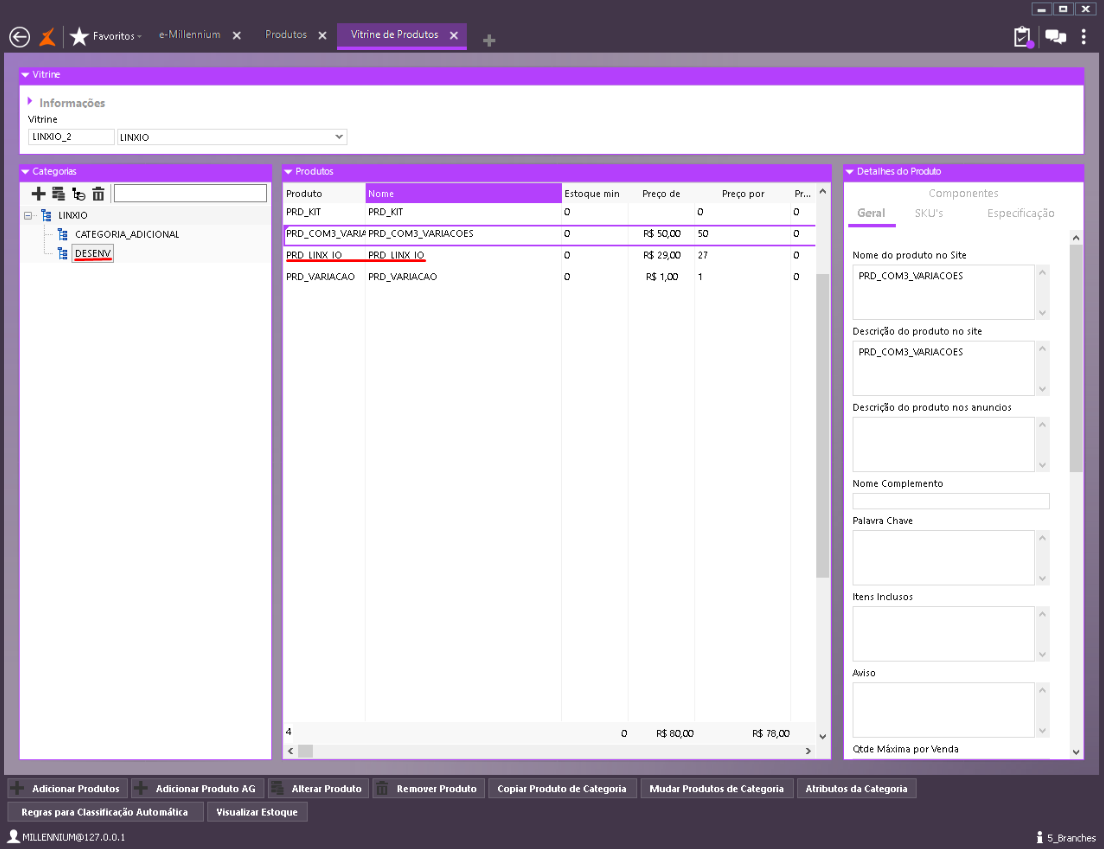Open Favoritos star menu
The width and height of the screenshot is (1105, 849).
(106, 36)
